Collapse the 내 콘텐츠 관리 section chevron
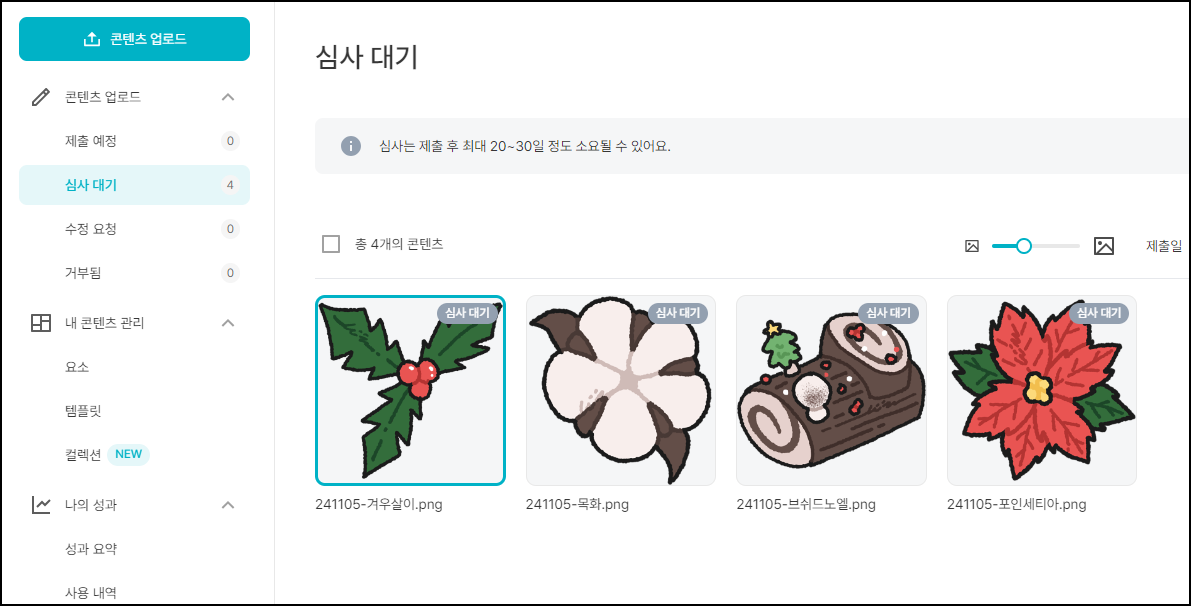Image resolution: width=1191 pixels, height=606 pixels. coord(227,323)
